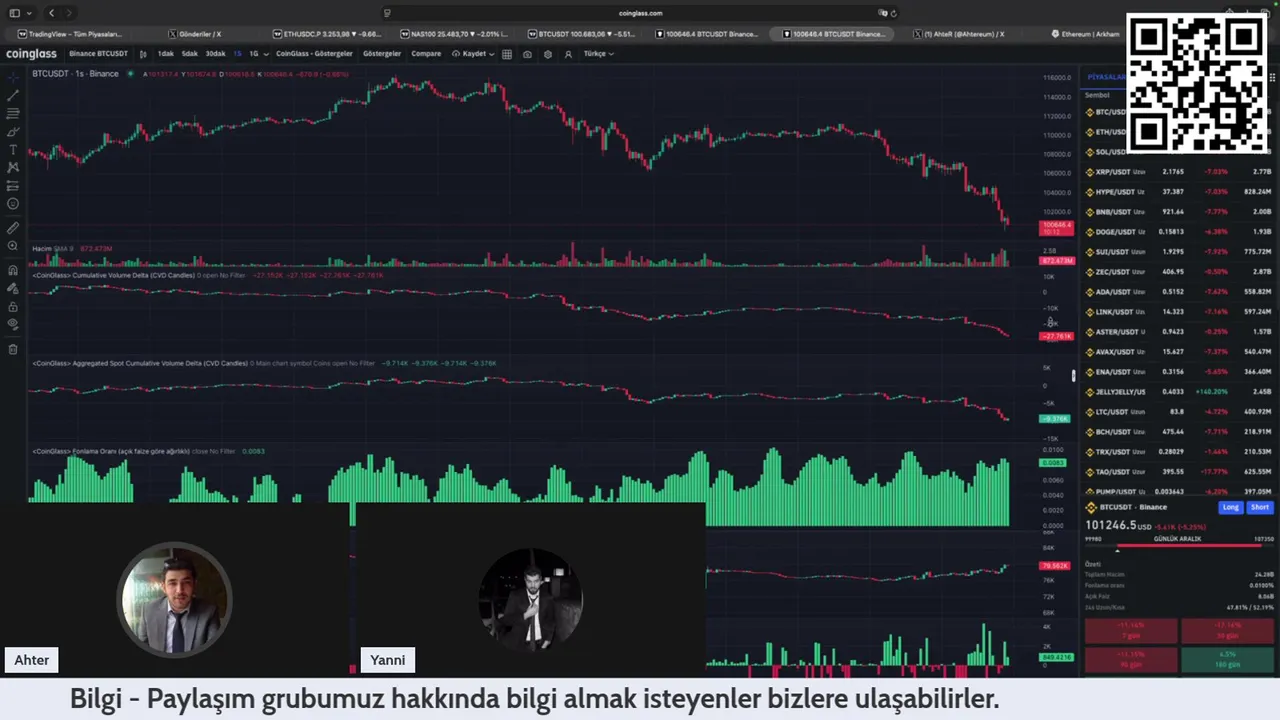This screenshot has height=720, width=1280.
Task: Select ADA/USDT row in watchlist
Action: [x=1179, y=292]
